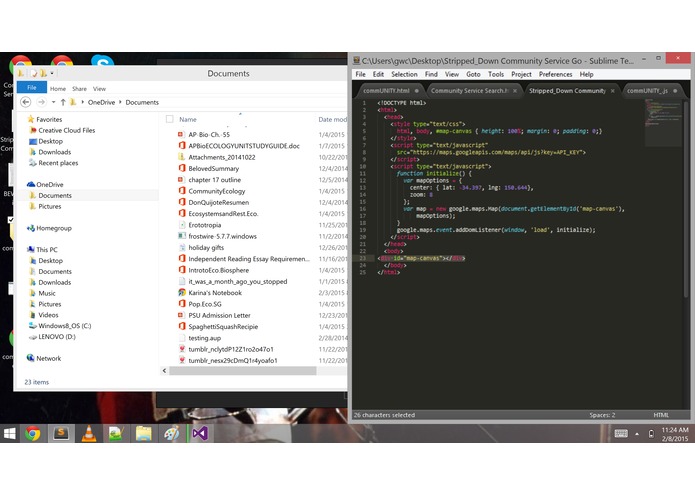Open the View ribbon tab in Explorer

[99, 89]
